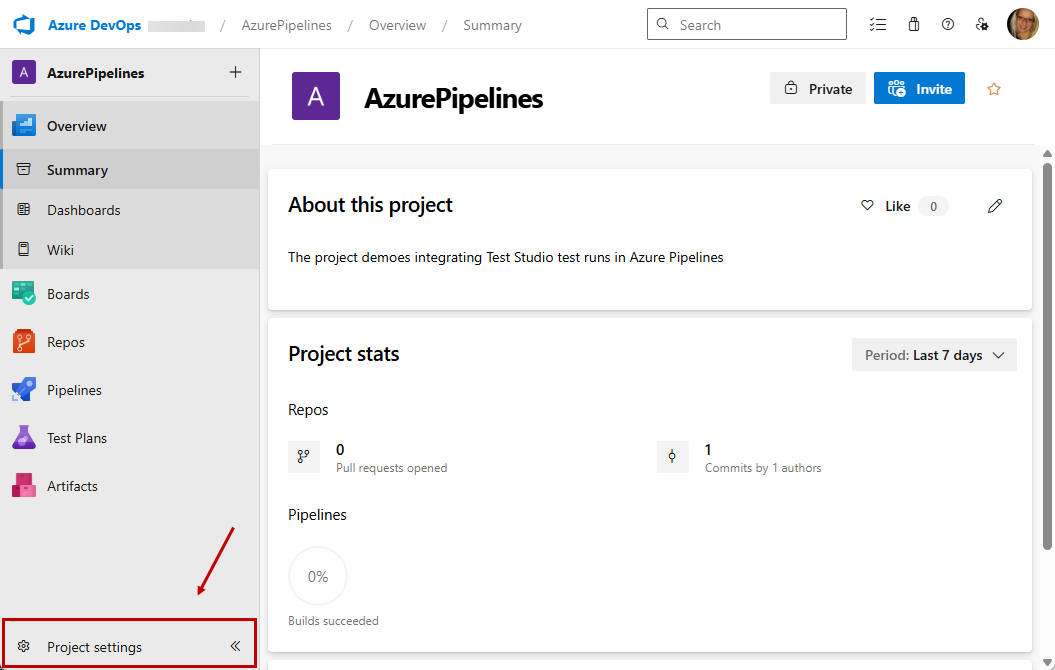Click the Summary page icon

24,169
